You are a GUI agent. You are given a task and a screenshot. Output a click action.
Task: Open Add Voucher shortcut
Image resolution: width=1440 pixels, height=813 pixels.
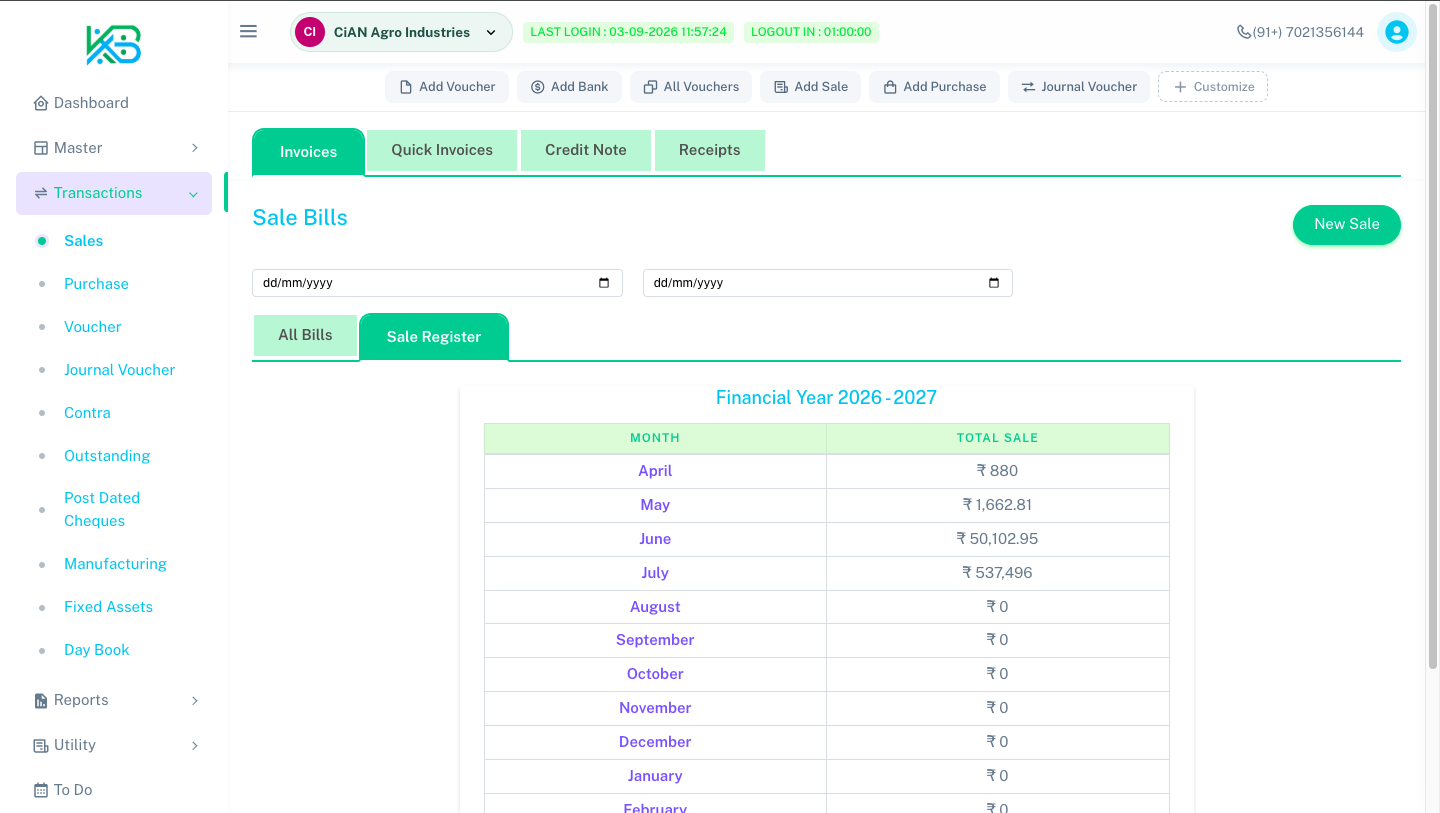point(447,87)
